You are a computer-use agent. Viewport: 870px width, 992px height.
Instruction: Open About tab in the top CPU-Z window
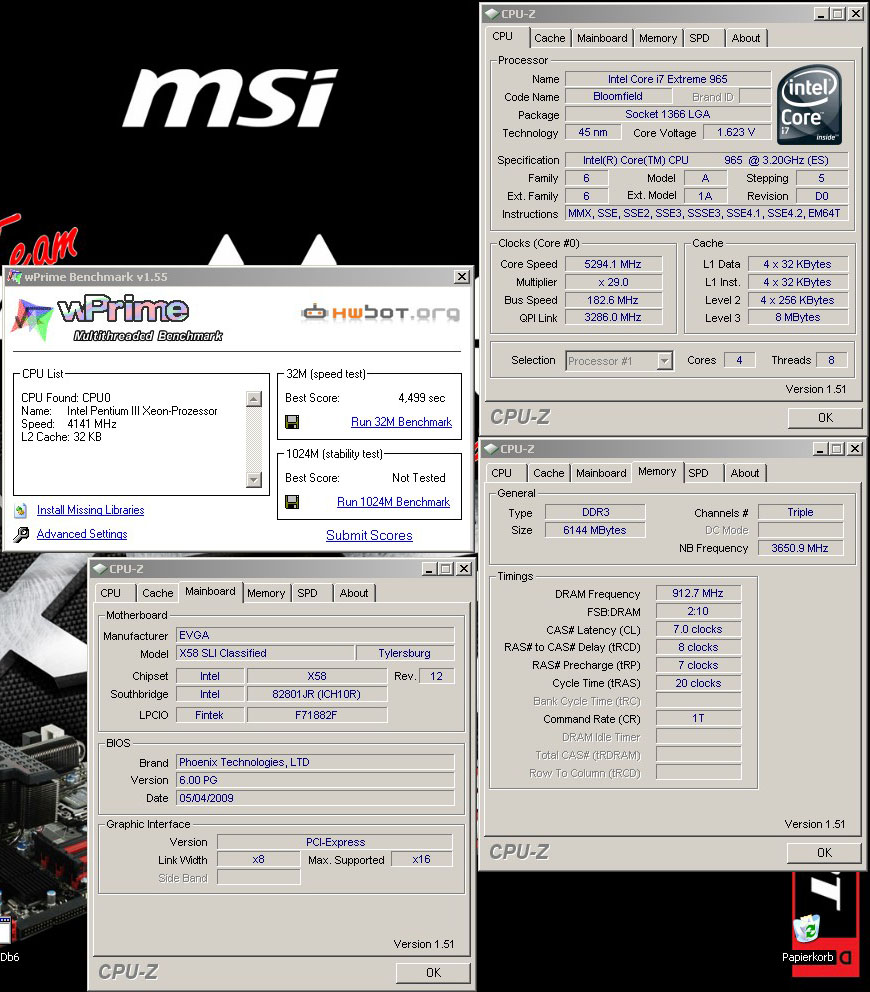click(x=745, y=38)
